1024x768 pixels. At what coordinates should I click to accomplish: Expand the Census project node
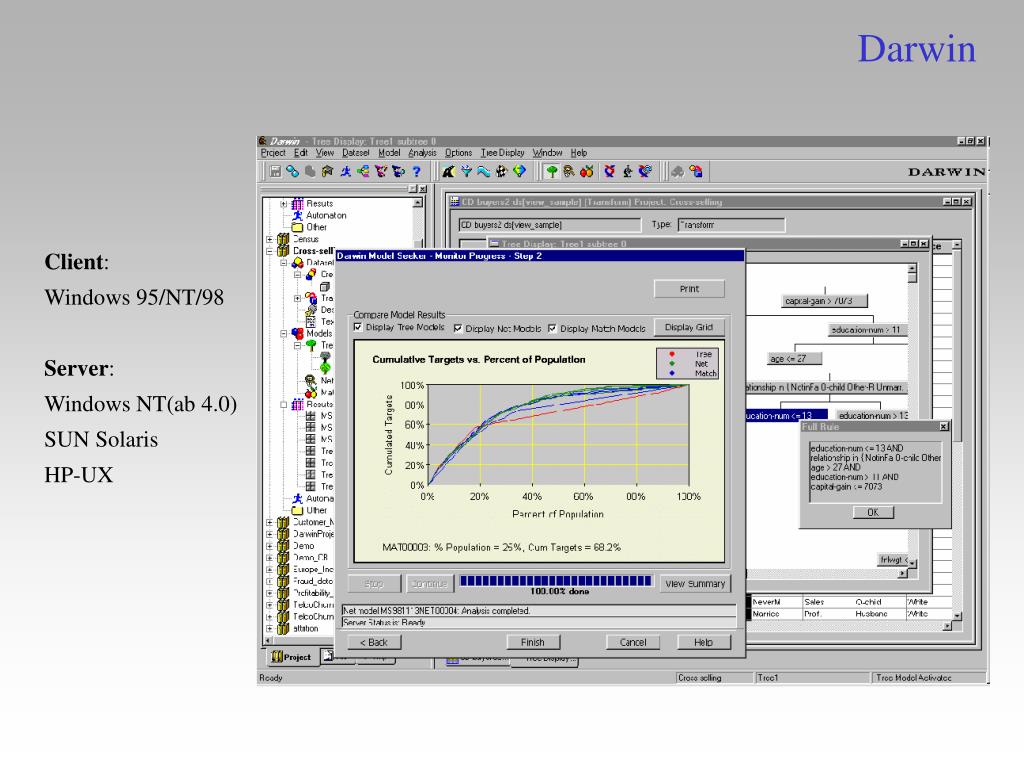point(269,239)
